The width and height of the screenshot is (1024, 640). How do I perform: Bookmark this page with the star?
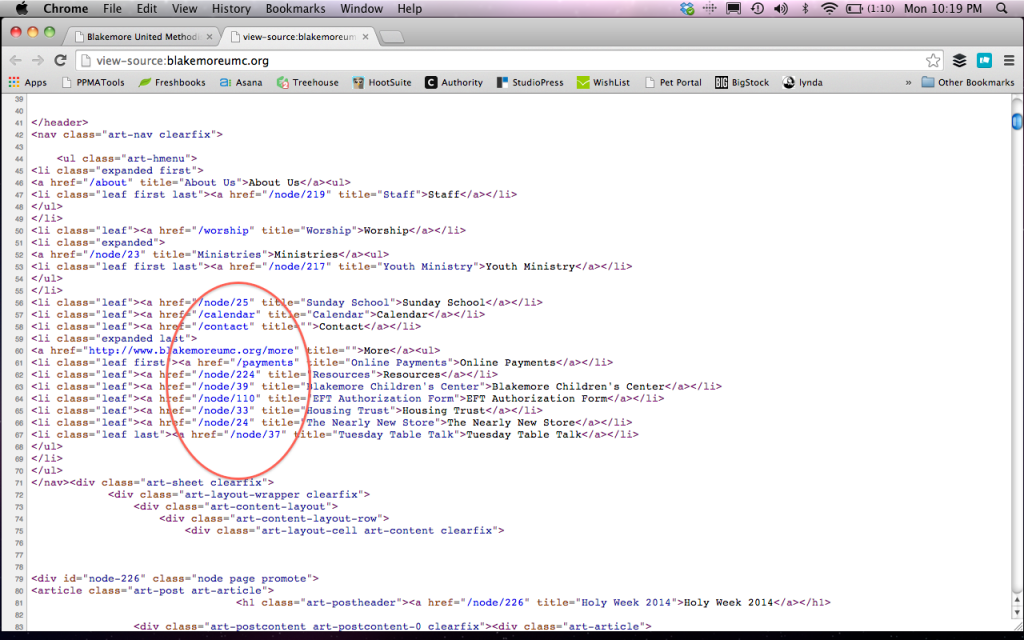(933, 61)
